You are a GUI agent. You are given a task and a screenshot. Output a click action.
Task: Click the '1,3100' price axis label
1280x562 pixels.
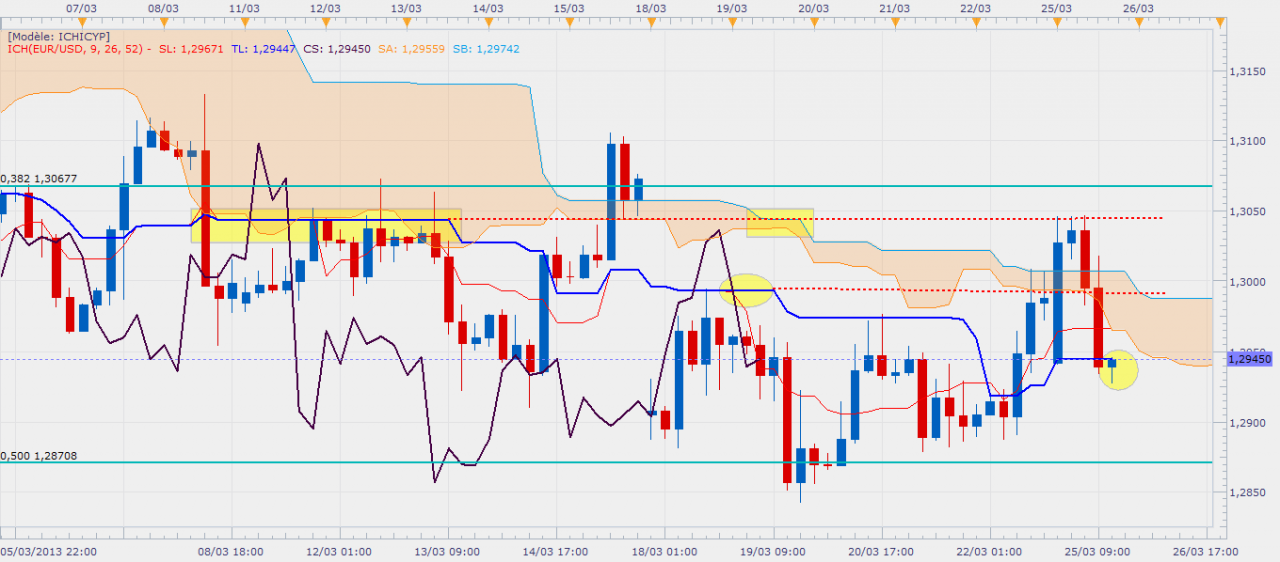(1247, 141)
